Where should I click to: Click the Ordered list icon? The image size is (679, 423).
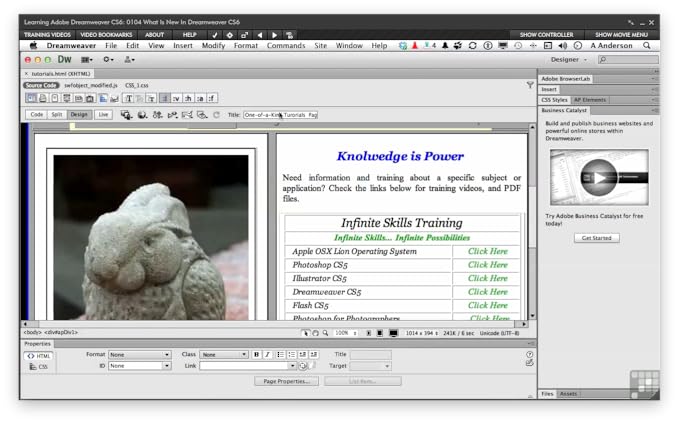coord(291,355)
